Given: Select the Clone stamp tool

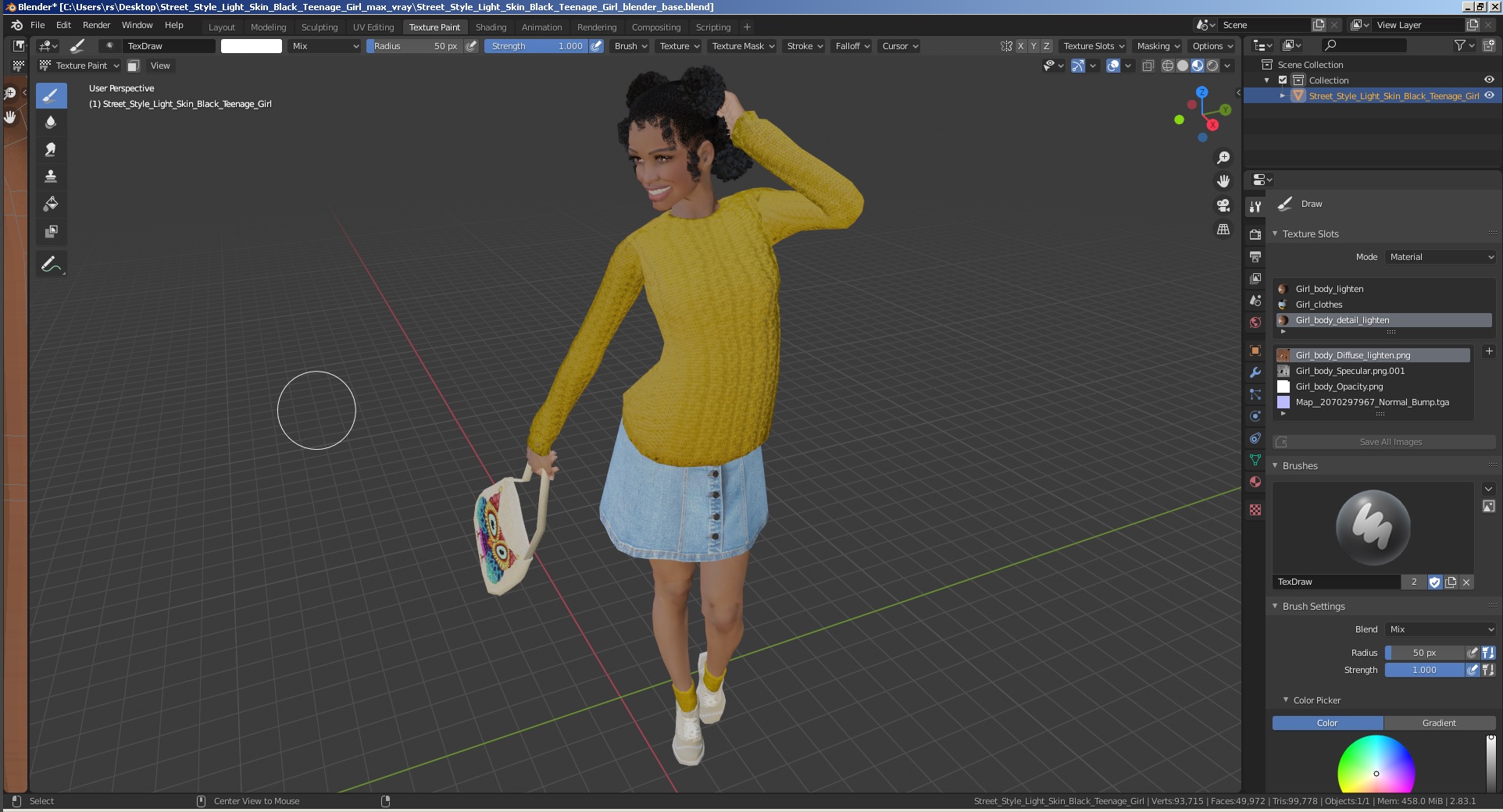Looking at the screenshot, I should tap(51, 176).
